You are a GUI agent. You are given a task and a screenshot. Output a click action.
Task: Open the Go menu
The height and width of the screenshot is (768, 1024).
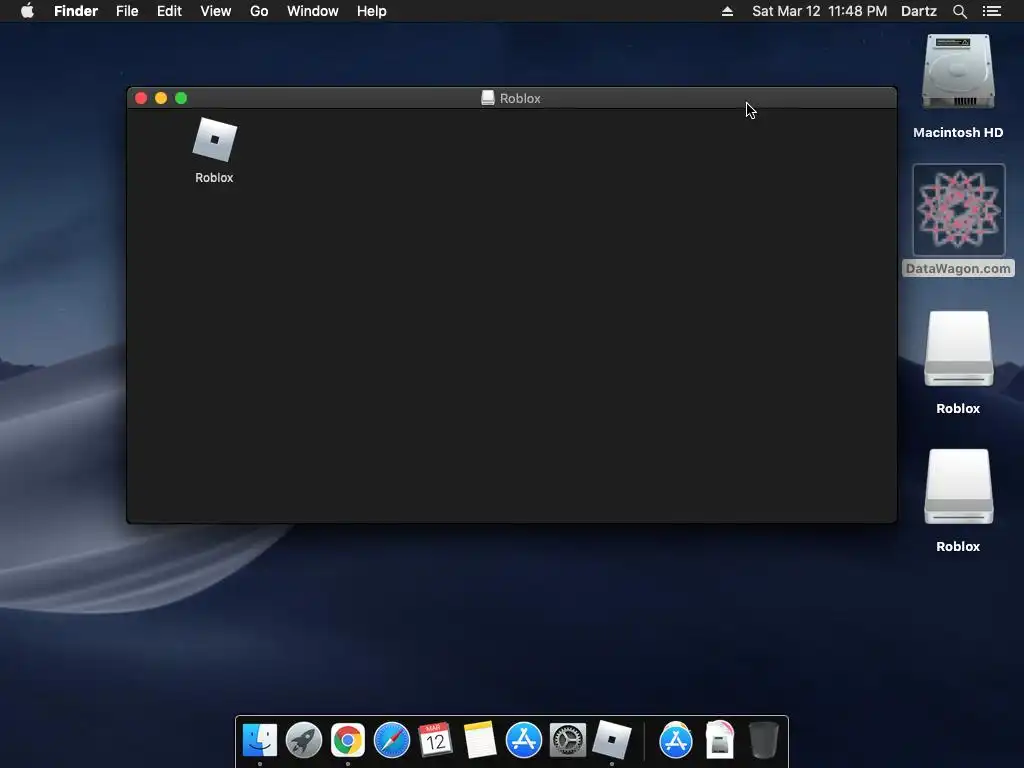[x=259, y=11]
